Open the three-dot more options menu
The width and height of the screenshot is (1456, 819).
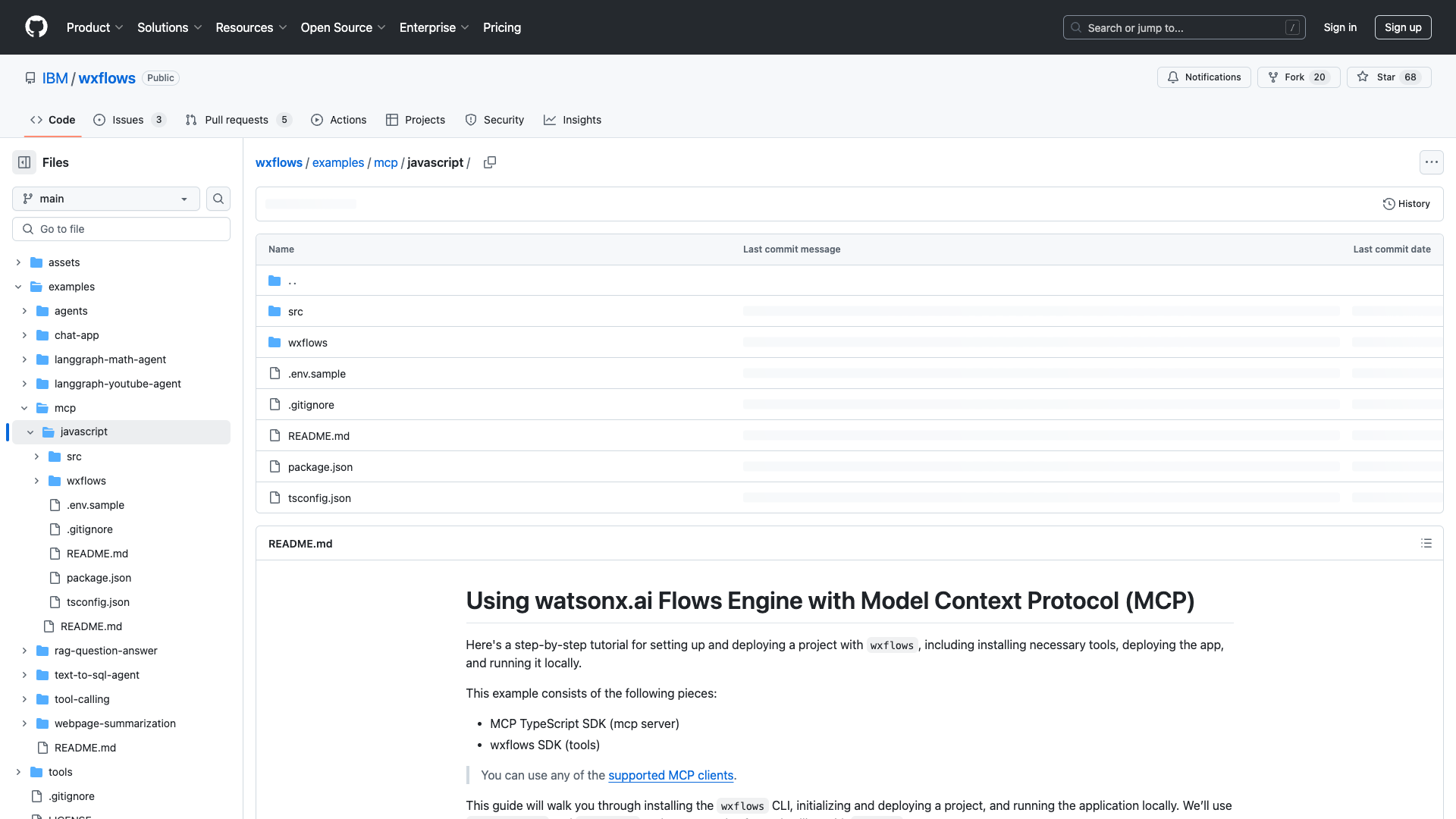point(1431,162)
